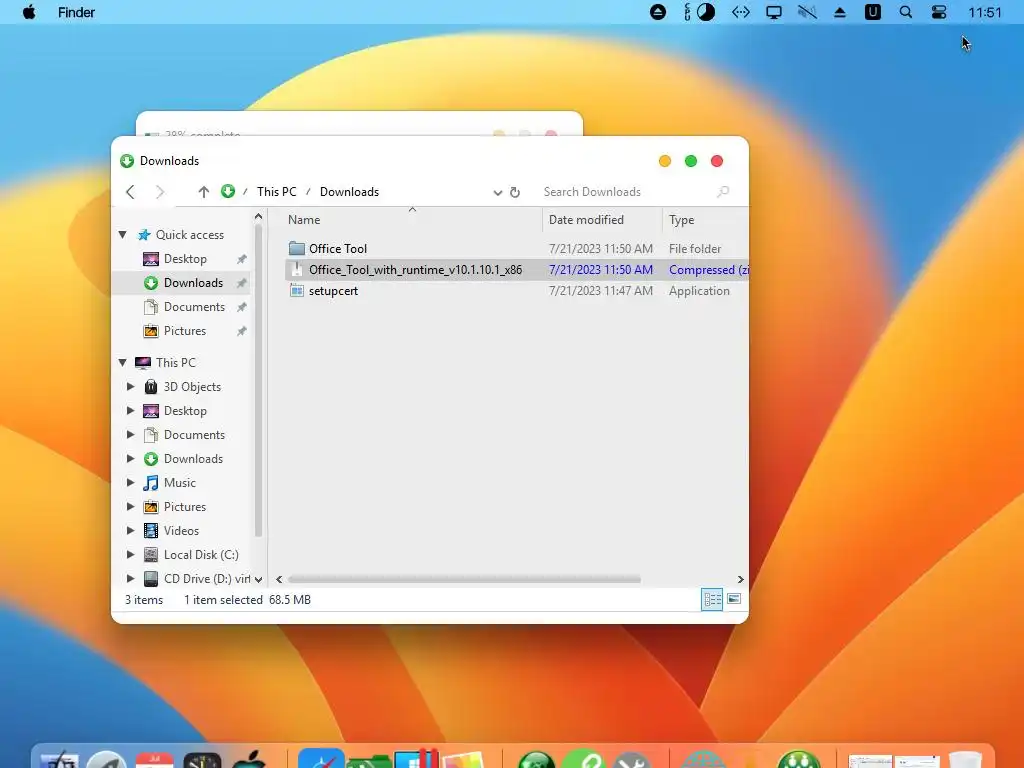The image size is (1024, 768).
Task: Click the Application type cell
Action: (x=699, y=291)
